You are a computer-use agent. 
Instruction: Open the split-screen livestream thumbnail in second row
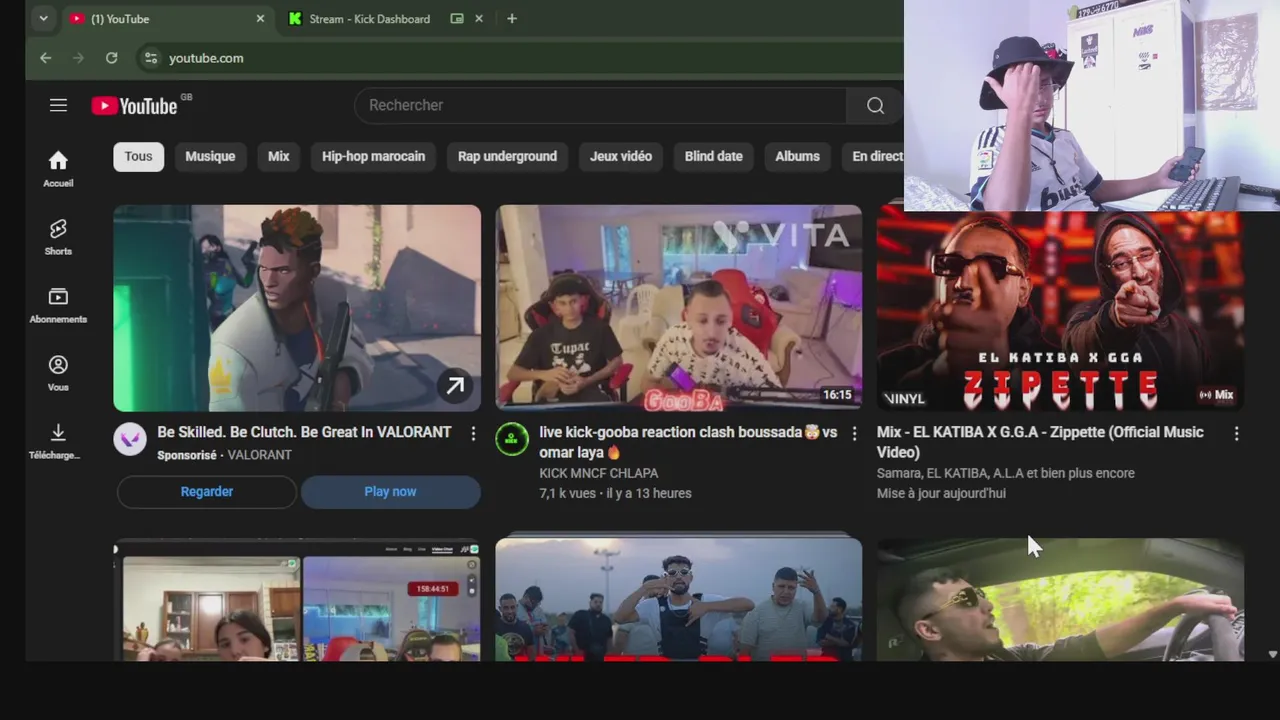tap(297, 600)
